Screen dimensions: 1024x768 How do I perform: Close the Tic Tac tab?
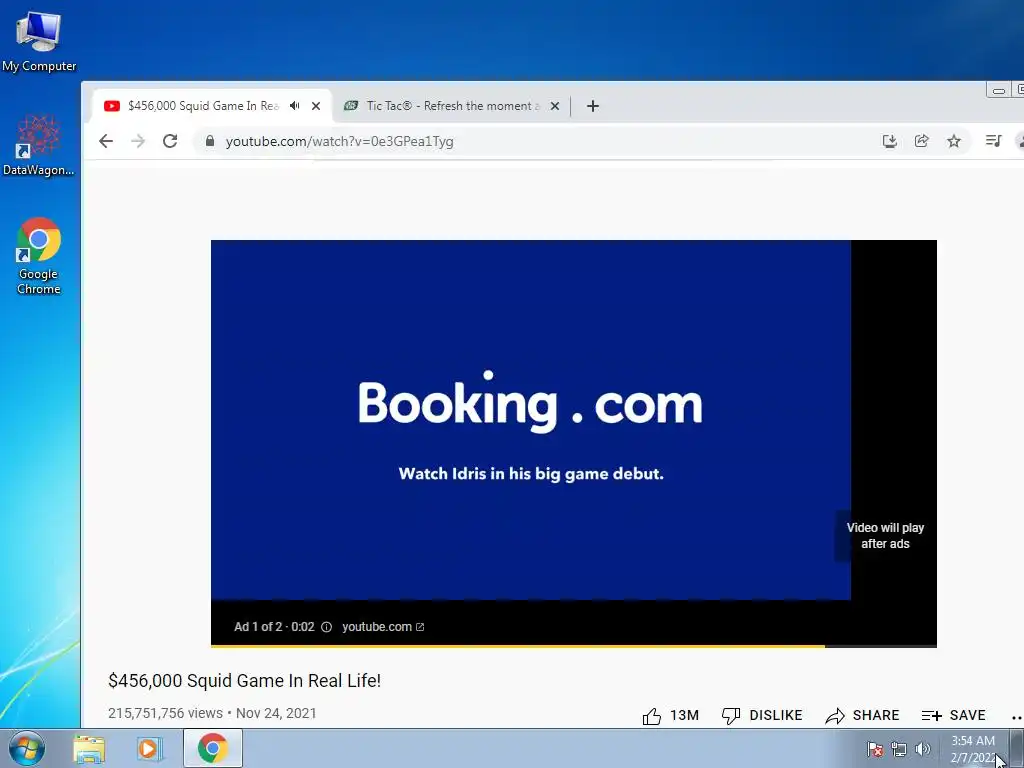click(x=554, y=106)
